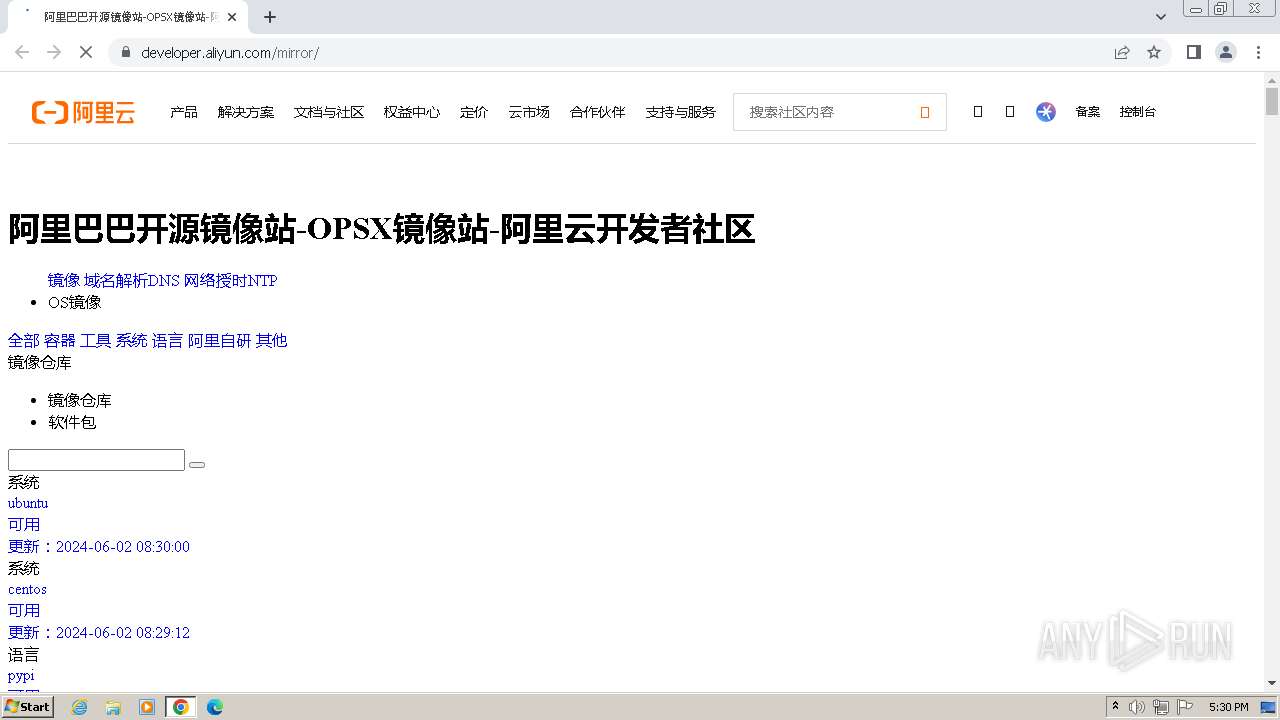The width and height of the screenshot is (1280, 720).
Task: Open the 解决方案 header menu
Action: coord(246,112)
